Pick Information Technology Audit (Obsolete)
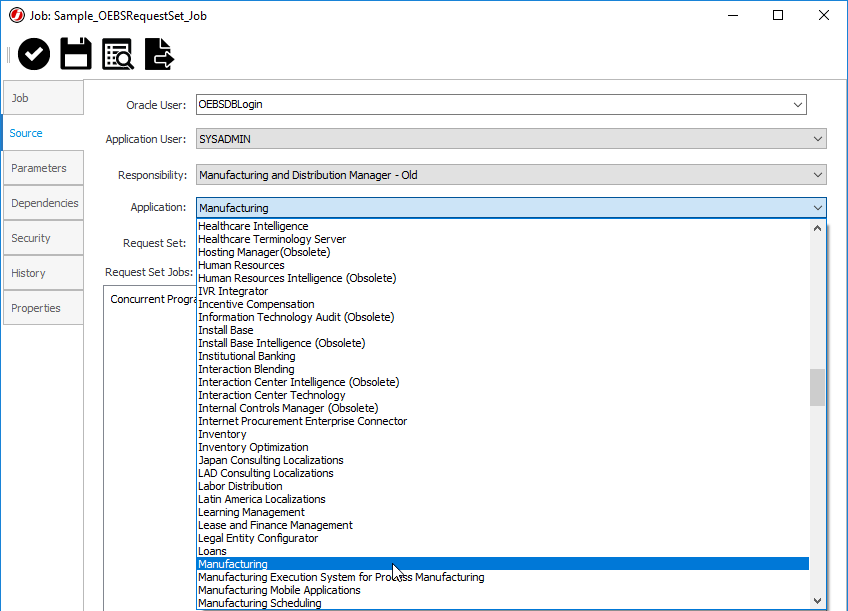The image size is (848, 611). pos(502,317)
